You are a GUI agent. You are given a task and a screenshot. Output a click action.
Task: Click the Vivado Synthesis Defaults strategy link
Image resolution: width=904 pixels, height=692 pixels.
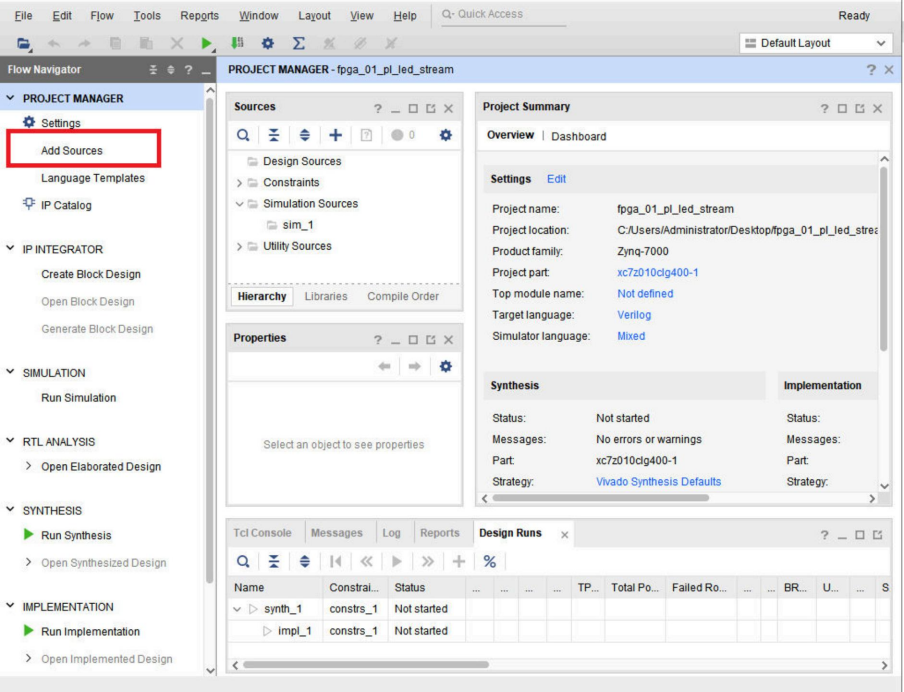click(x=658, y=481)
